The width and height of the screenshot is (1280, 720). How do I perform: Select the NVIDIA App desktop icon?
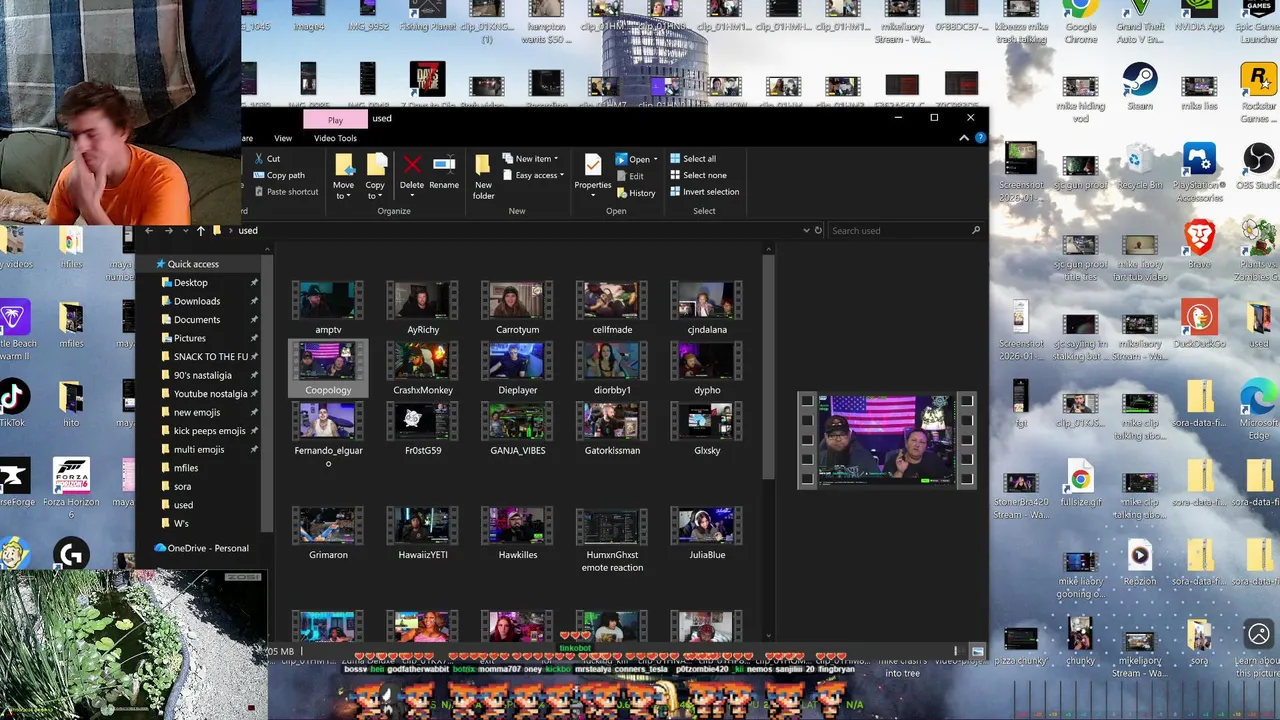coord(1199,16)
